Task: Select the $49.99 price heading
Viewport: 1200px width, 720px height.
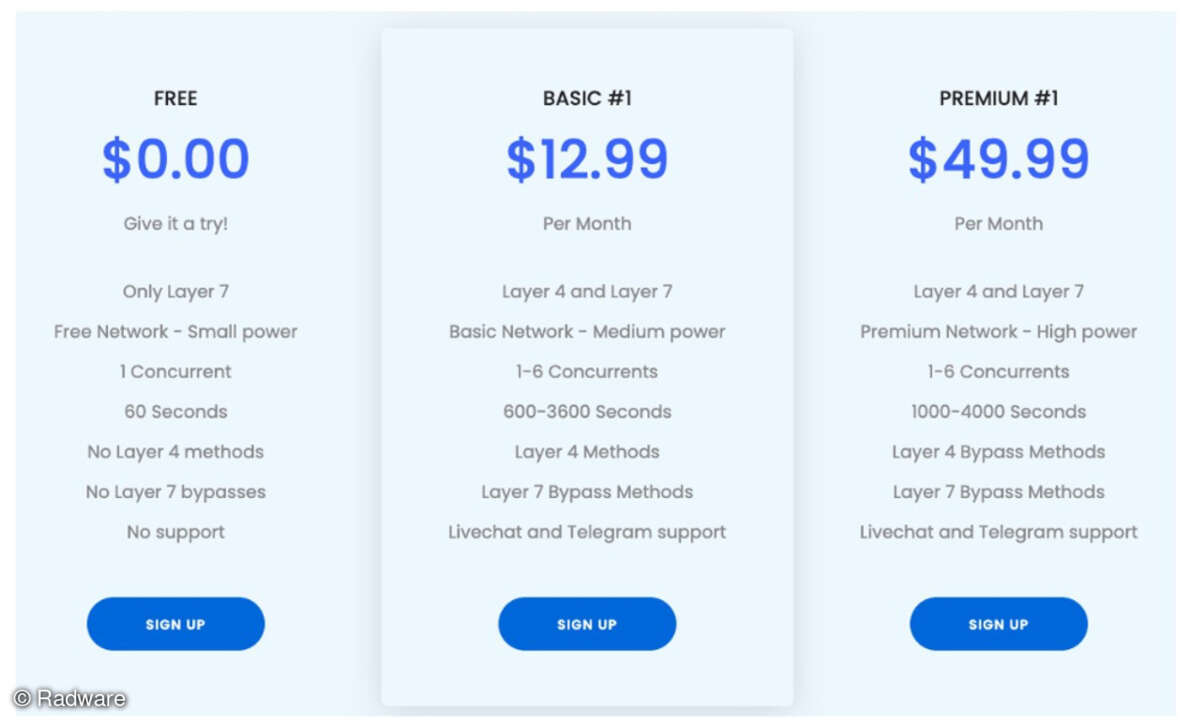Action: click(998, 159)
